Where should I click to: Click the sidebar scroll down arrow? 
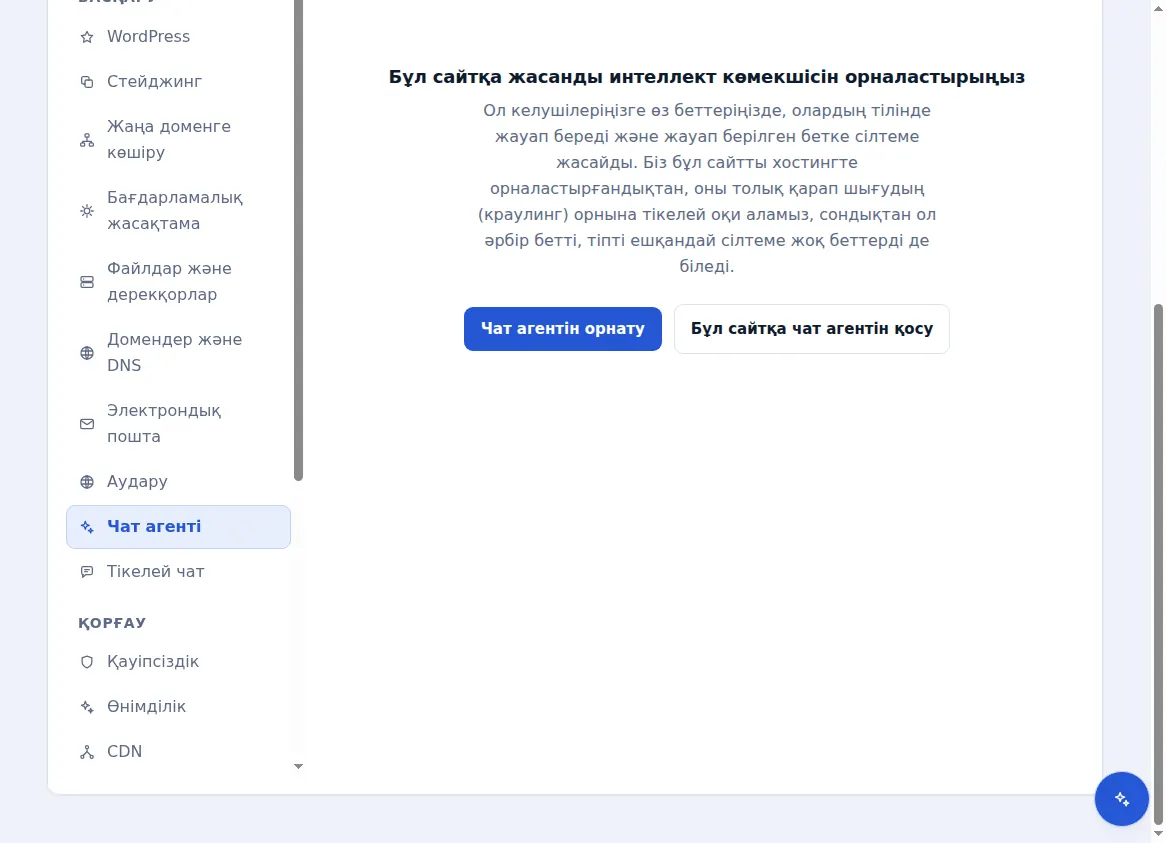click(298, 766)
